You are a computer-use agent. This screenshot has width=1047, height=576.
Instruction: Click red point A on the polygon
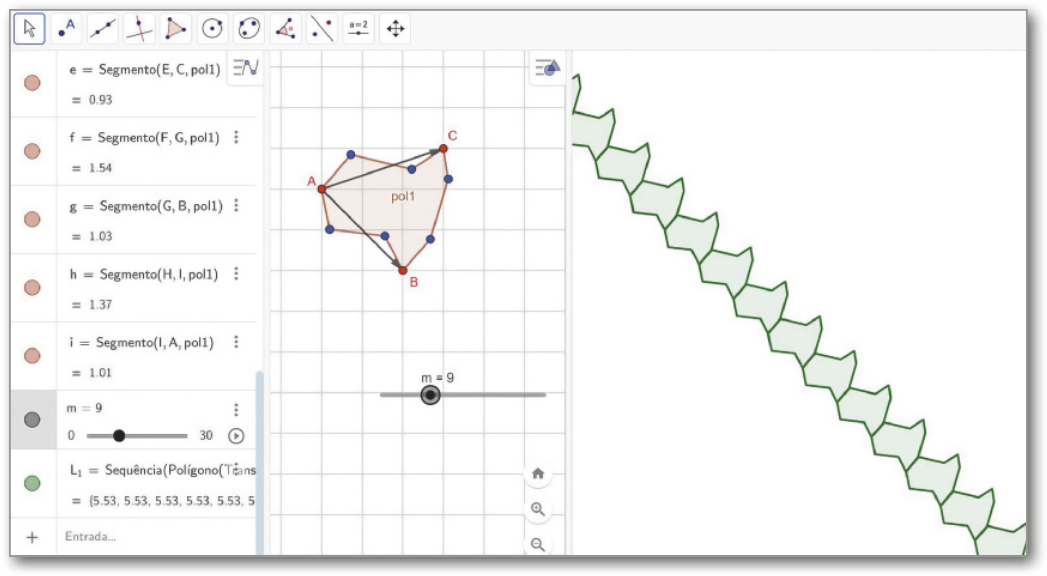point(322,190)
